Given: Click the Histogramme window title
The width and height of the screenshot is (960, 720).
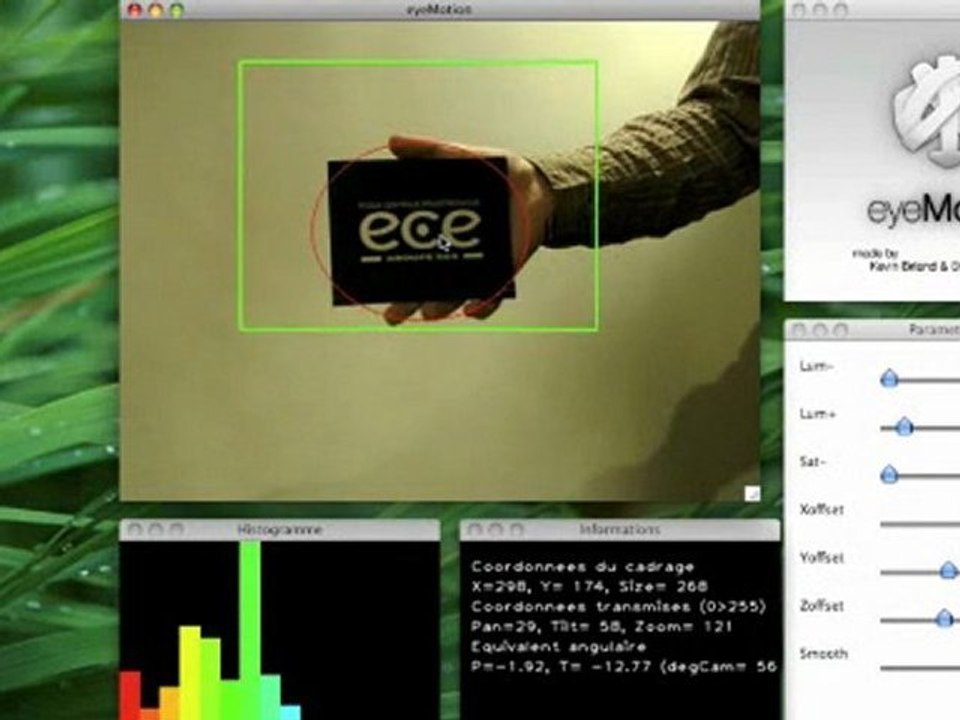Looking at the screenshot, I should click(x=280, y=530).
